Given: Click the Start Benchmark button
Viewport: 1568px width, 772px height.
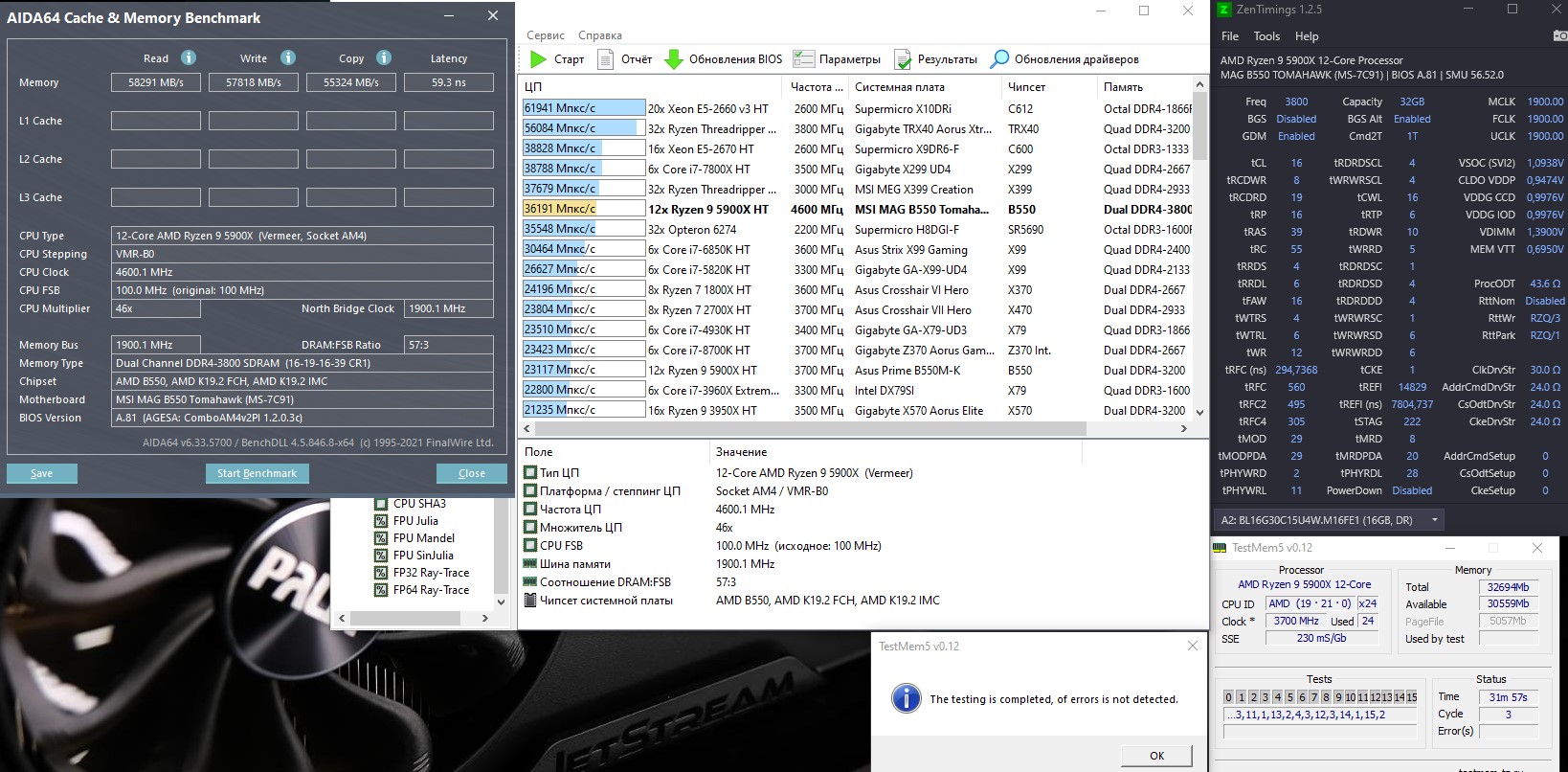Looking at the screenshot, I should (257, 473).
